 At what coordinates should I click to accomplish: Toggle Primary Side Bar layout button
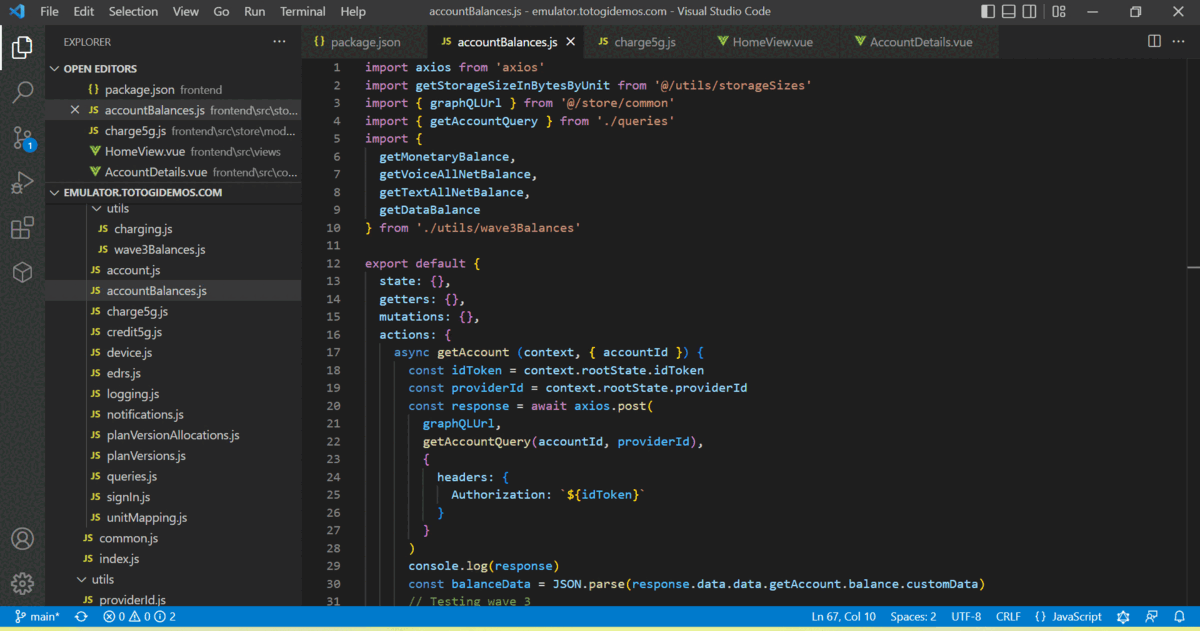(988, 12)
